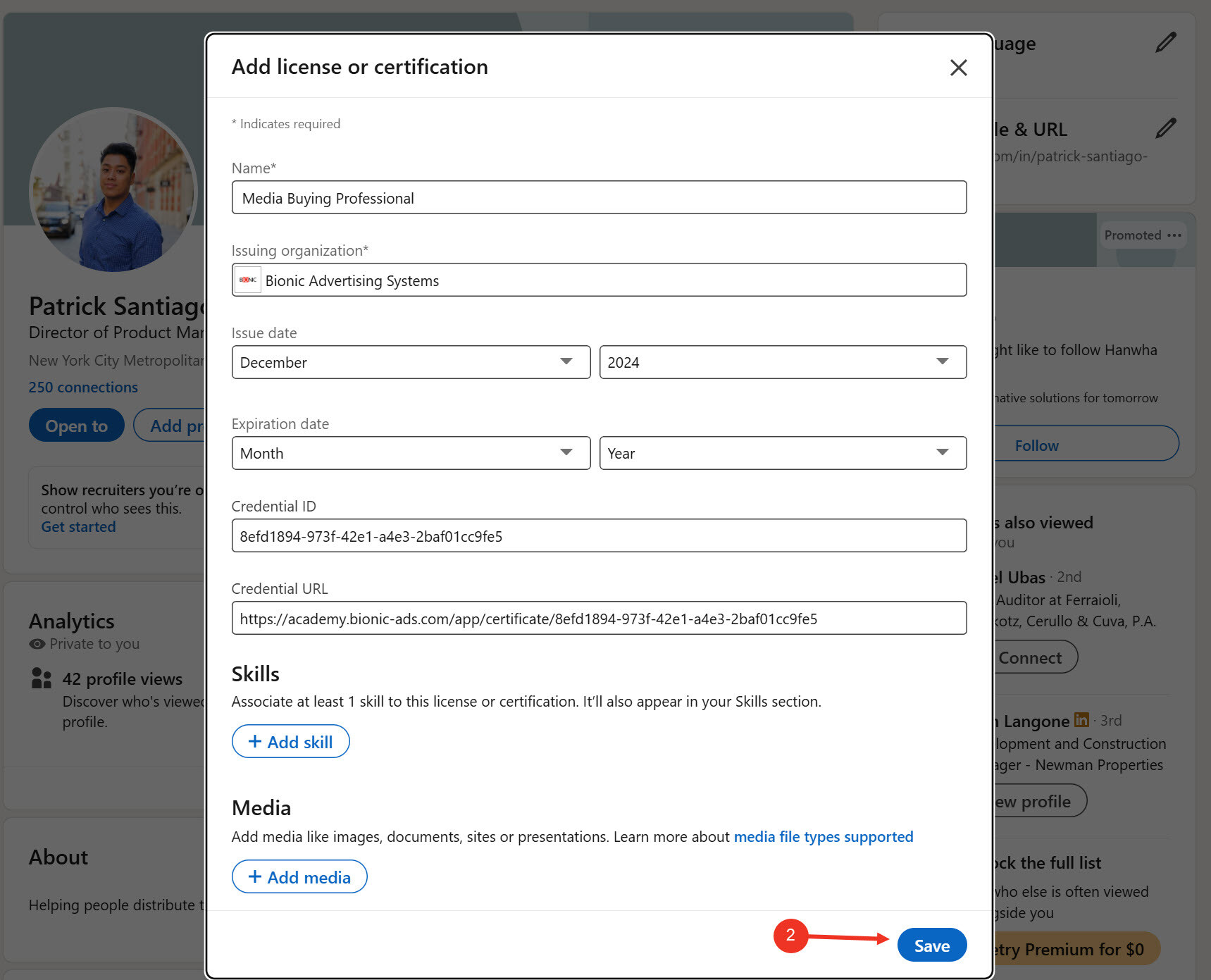
Task: Save the certification
Action: click(x=931, y=945)
